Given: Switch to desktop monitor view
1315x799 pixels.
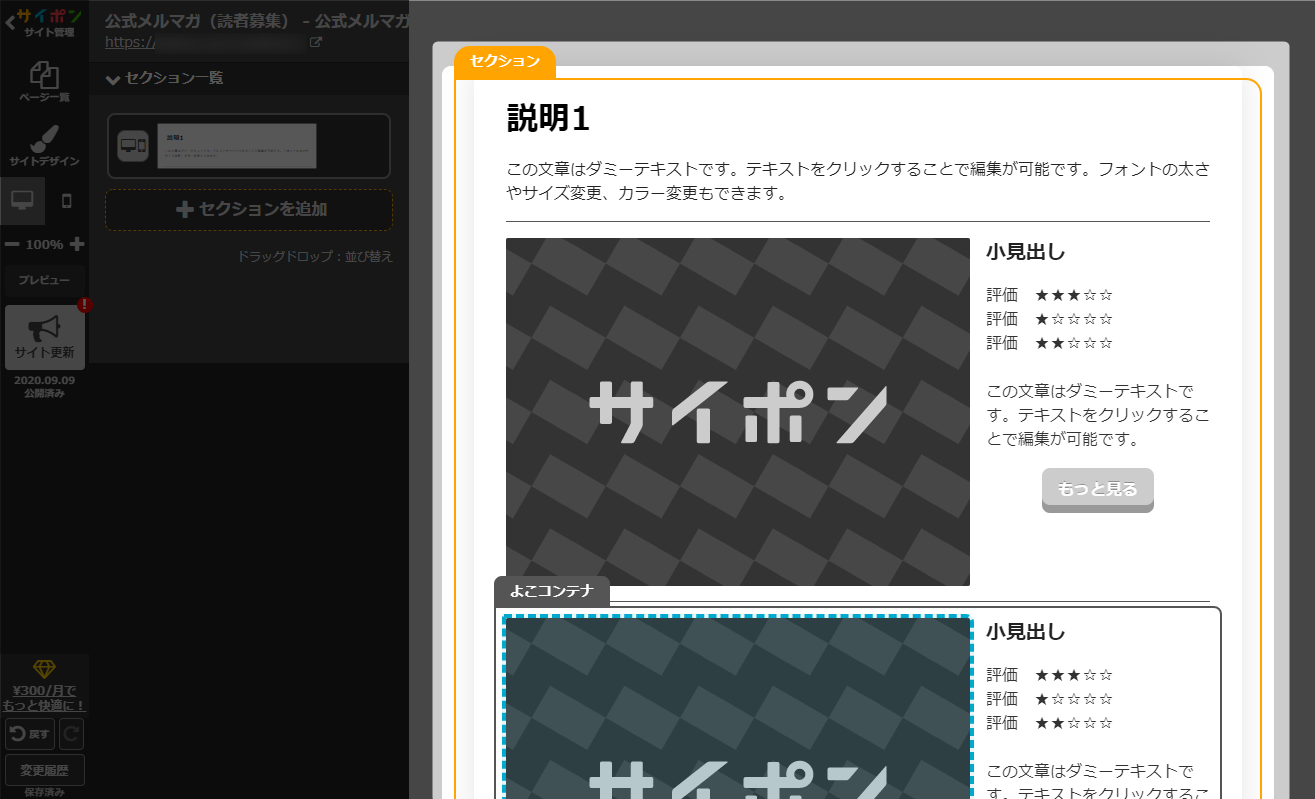Looking at the screenshot, I should click(22, 200).
